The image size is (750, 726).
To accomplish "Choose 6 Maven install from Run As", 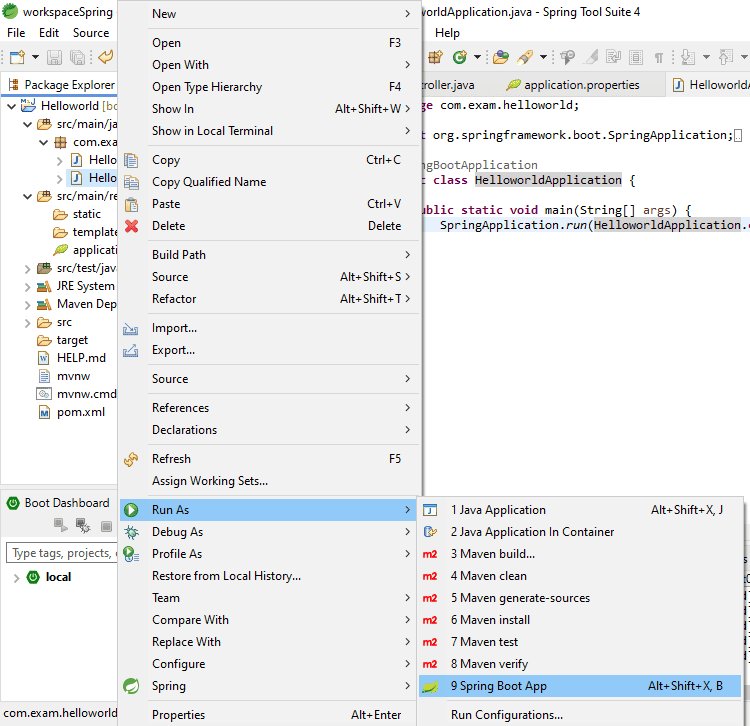I will (x=580, y=620).
